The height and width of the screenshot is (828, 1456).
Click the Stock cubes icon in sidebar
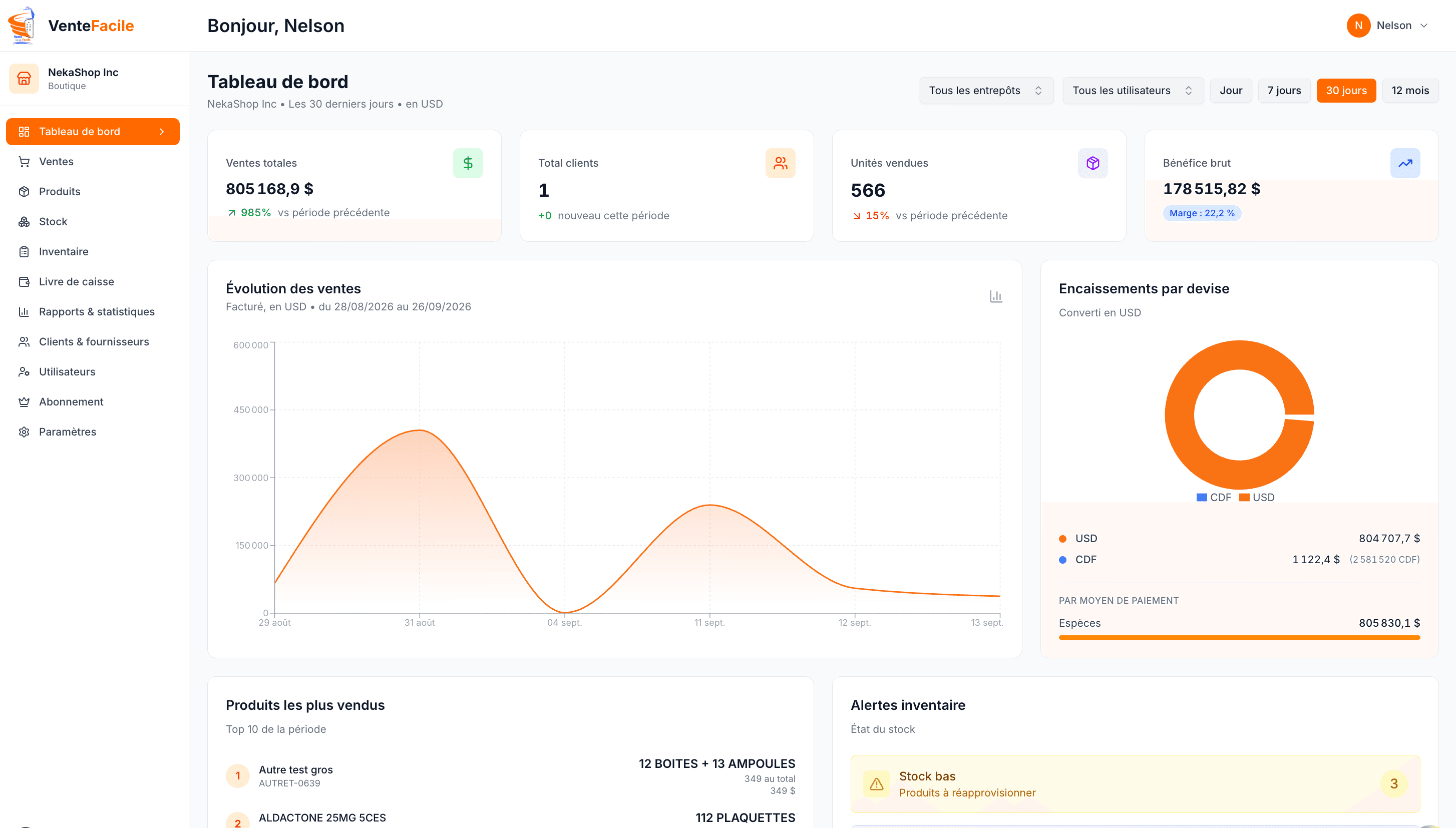click(x=24, y=222)
